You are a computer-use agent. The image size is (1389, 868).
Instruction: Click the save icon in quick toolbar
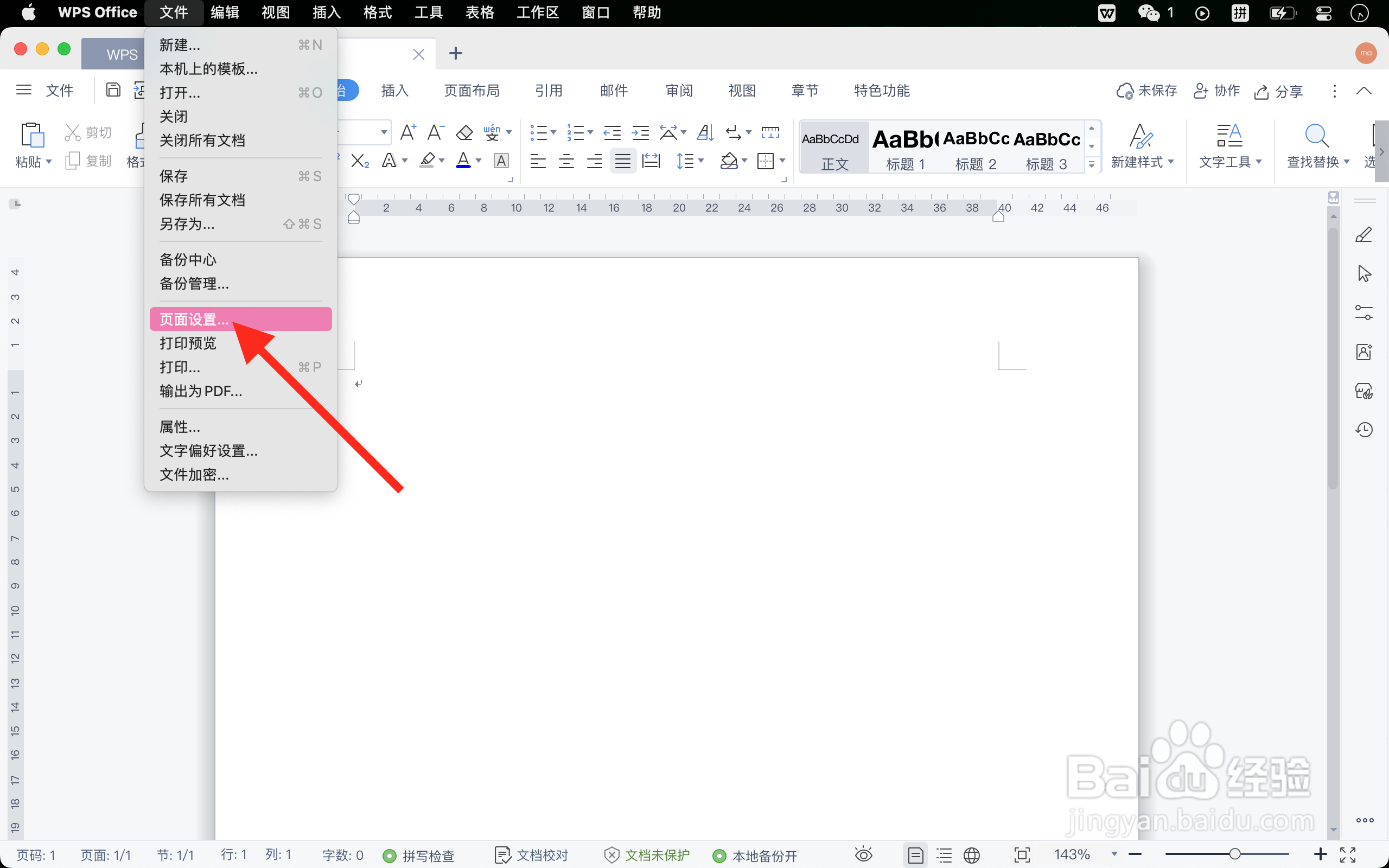pyautogui.click(x=113, y=90)
